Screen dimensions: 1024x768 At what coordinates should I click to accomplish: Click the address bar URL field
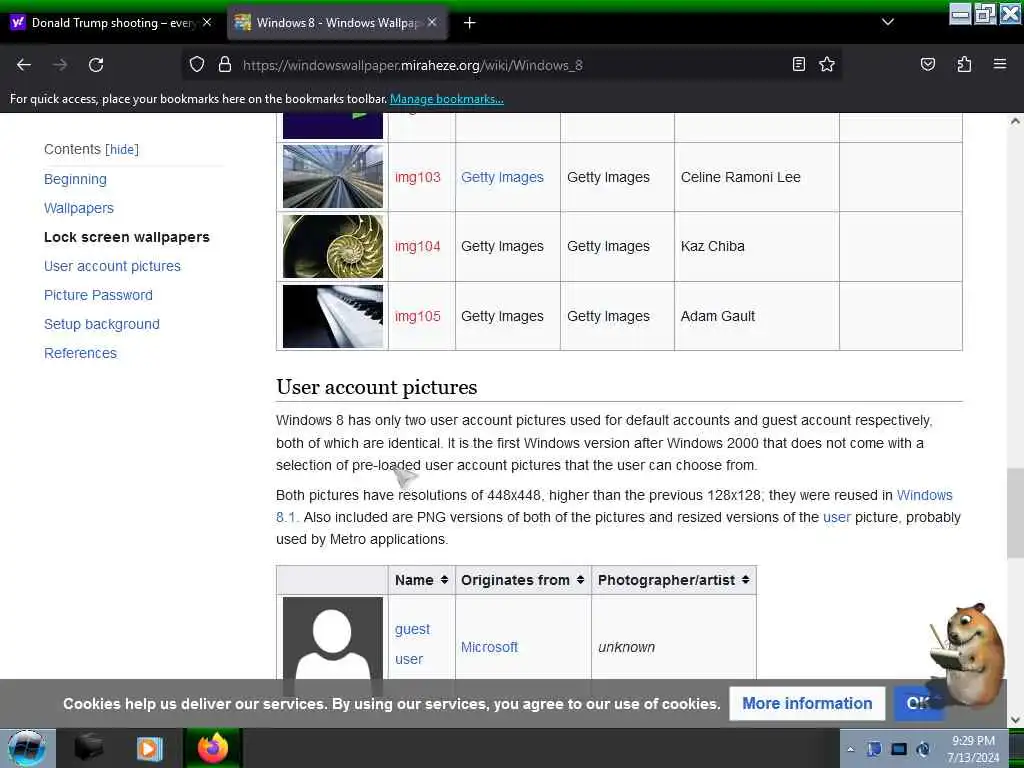pyautogui.click(x=509, y=65)
